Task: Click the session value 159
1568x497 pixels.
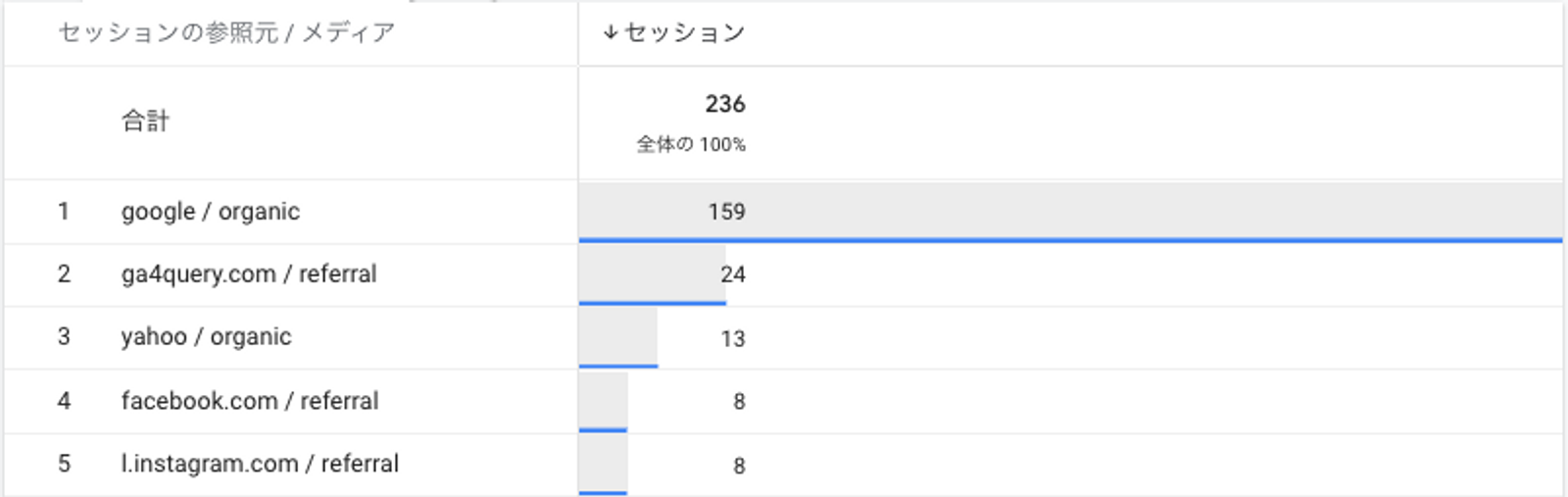Action: pyautogui.click(x=727, y=212)
